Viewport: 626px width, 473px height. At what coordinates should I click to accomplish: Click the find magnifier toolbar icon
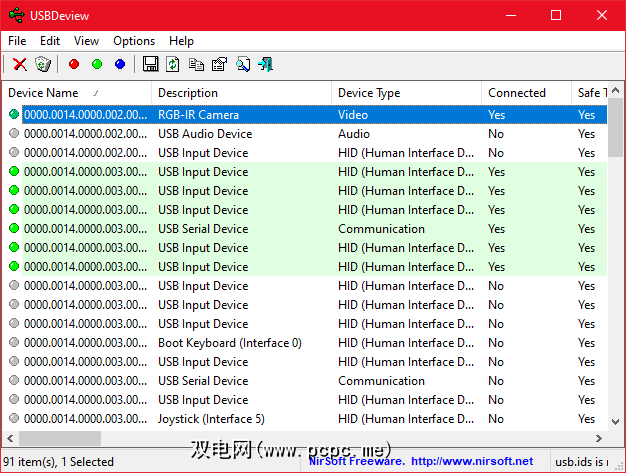click(x=243, y=64)
